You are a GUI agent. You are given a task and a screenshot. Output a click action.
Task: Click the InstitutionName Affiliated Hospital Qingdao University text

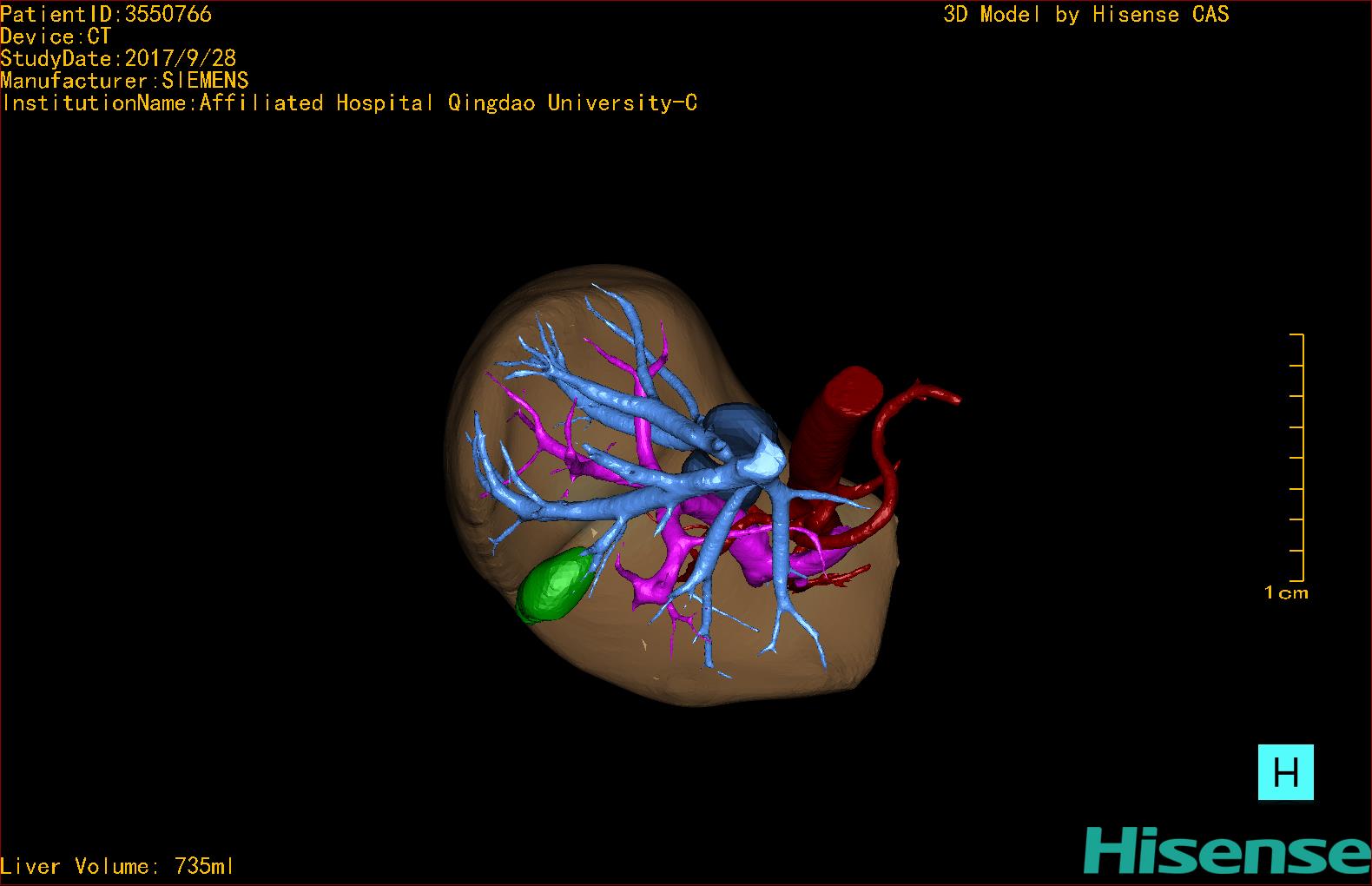tap(349, 102)
